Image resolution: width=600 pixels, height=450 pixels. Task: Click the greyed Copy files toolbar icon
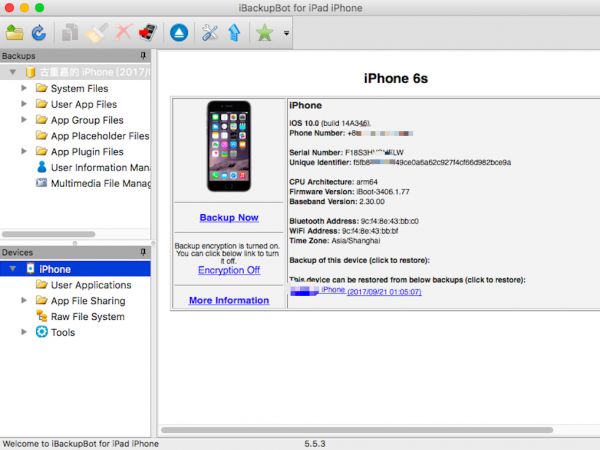70,33
